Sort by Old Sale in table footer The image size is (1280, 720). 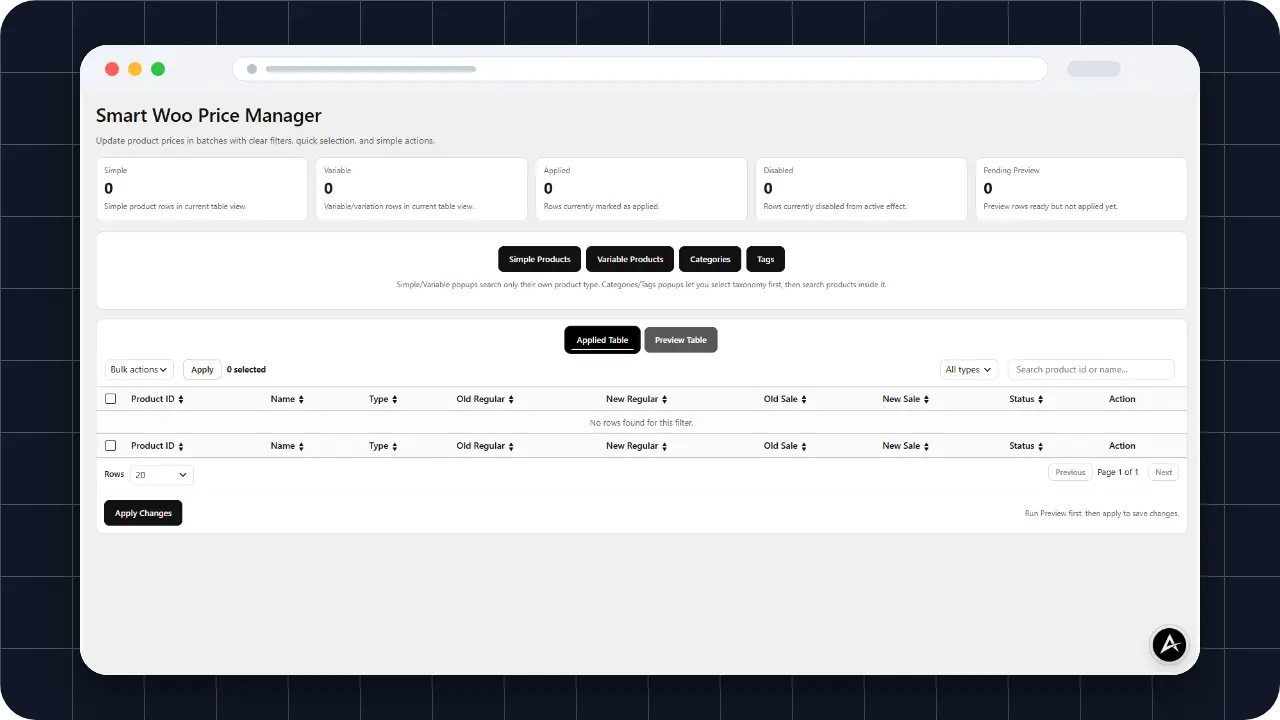tap(785, 446)
